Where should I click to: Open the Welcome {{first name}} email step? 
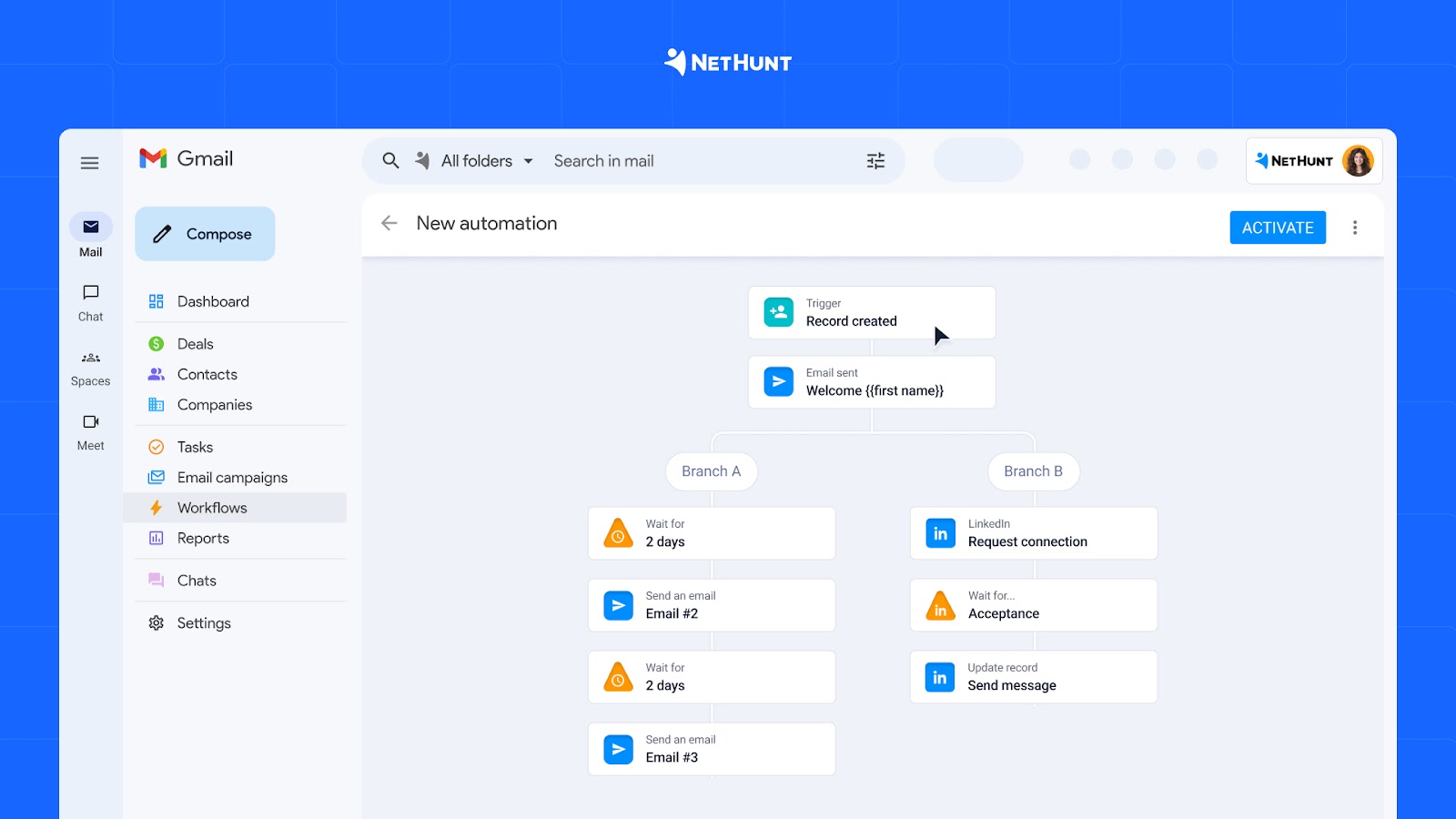click(872, 382)
